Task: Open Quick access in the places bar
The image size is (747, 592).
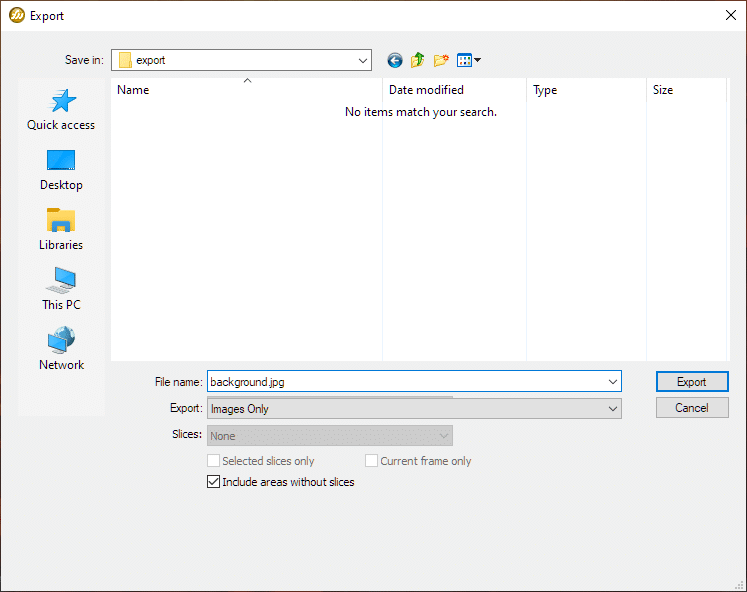Action: [x=61, y=110]
